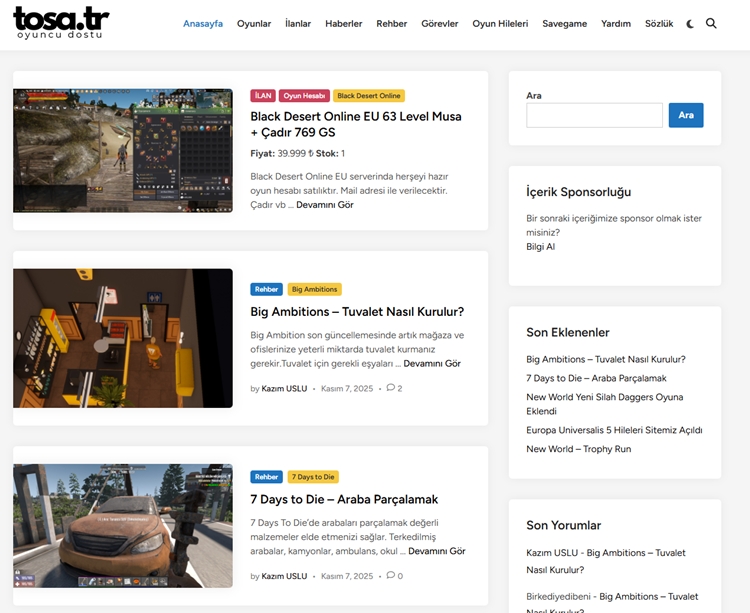The height and width of the screenshot is (613, 750).
Task: Click the tosa.tr site logo
Action: point(62,24)
